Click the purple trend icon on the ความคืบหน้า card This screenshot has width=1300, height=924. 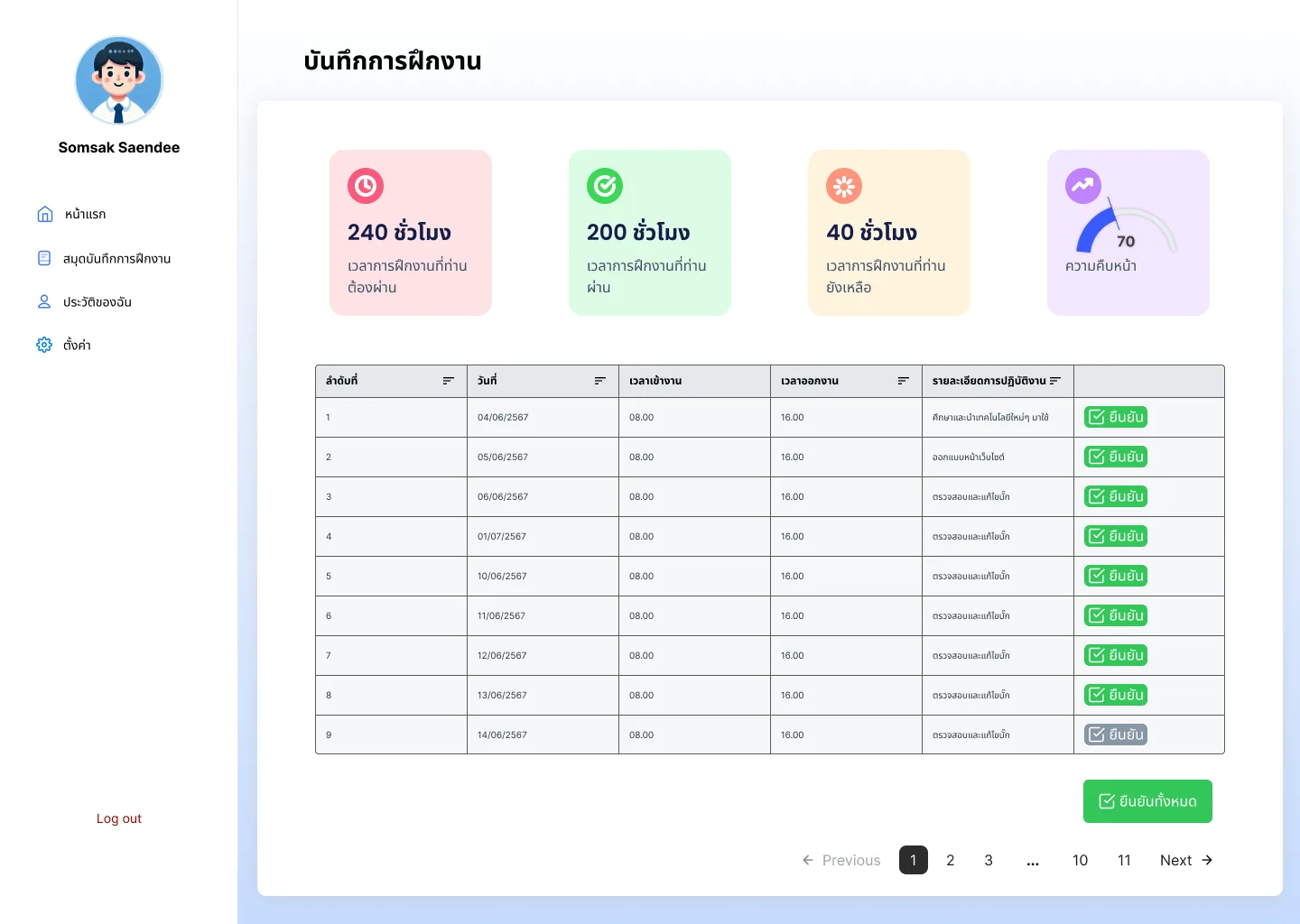(1083, 186)
